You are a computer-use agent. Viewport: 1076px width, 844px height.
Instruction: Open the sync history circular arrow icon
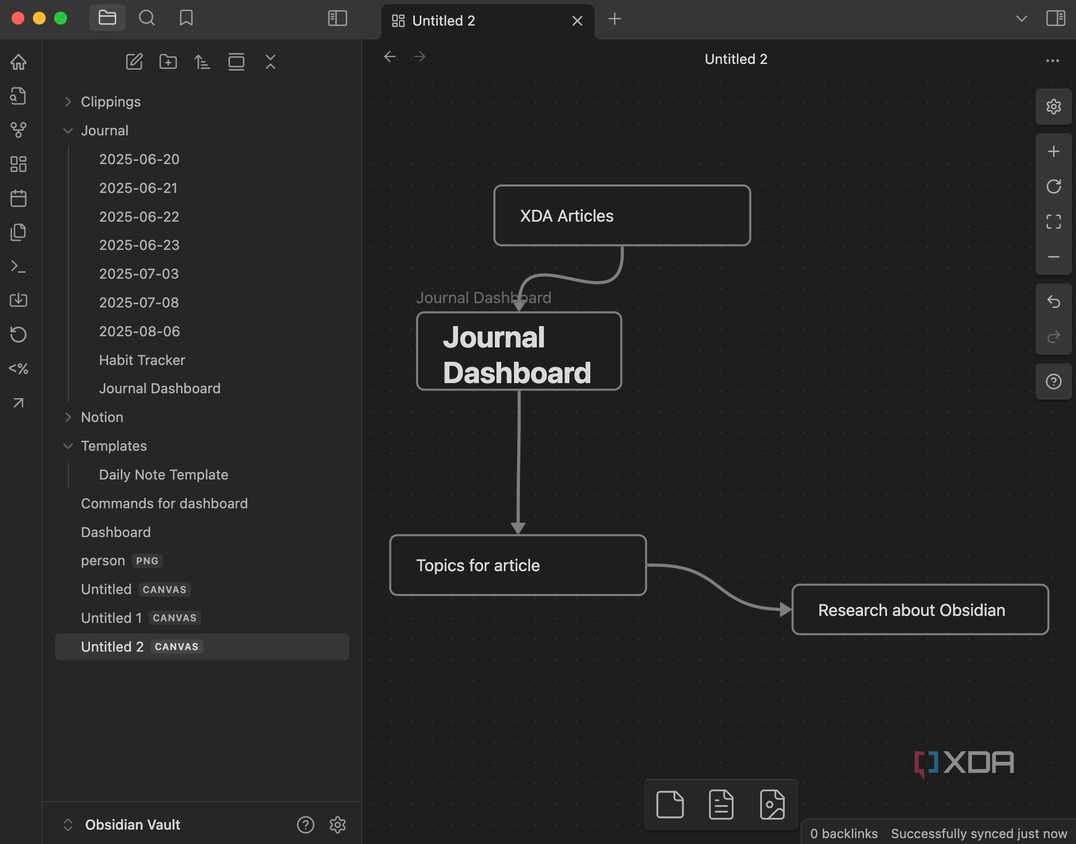coord(19,334)
